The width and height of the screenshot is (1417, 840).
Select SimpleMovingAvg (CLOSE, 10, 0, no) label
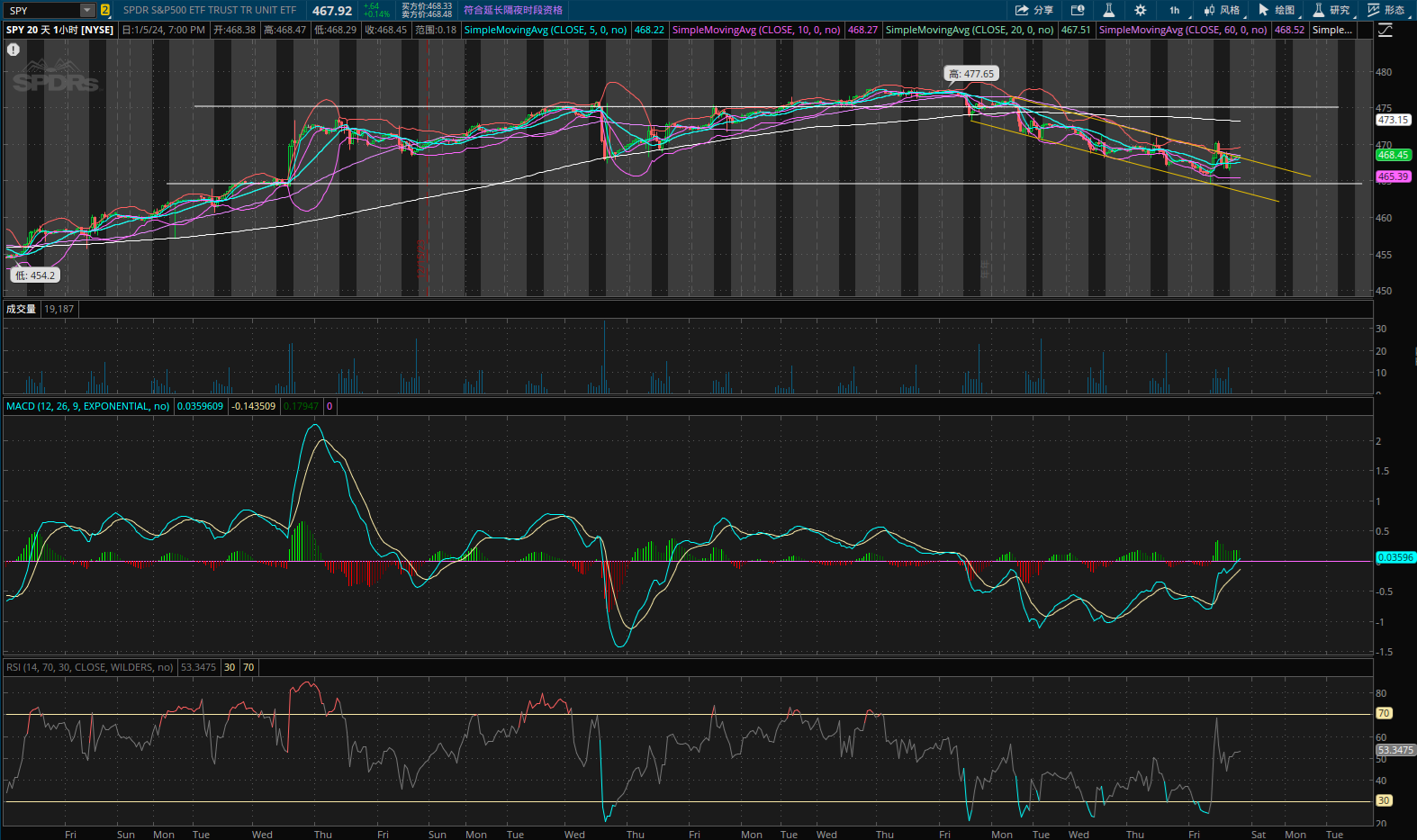coord(756,30)
